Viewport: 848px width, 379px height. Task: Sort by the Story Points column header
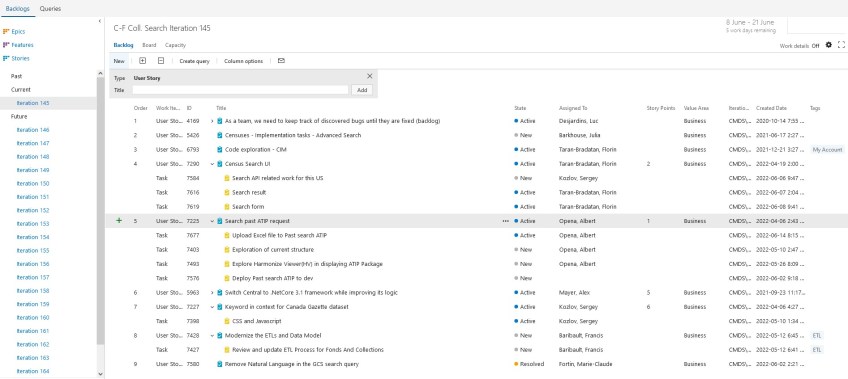(660, 108)
